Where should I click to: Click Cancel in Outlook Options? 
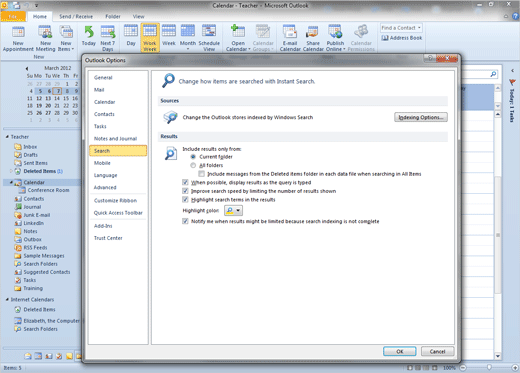437,351
